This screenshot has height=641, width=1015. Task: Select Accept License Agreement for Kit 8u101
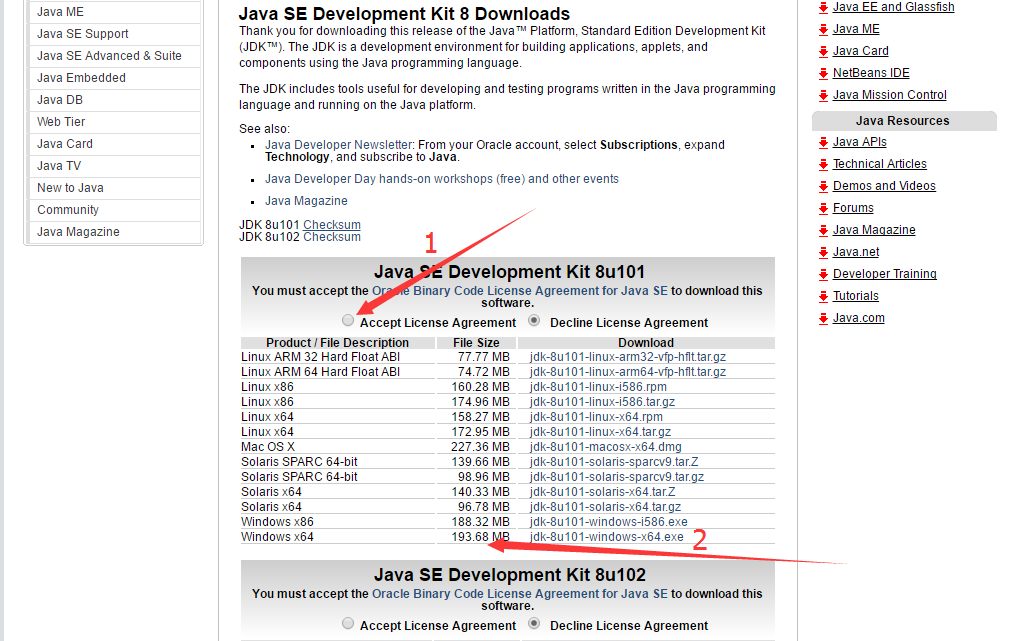click(348, 320)
